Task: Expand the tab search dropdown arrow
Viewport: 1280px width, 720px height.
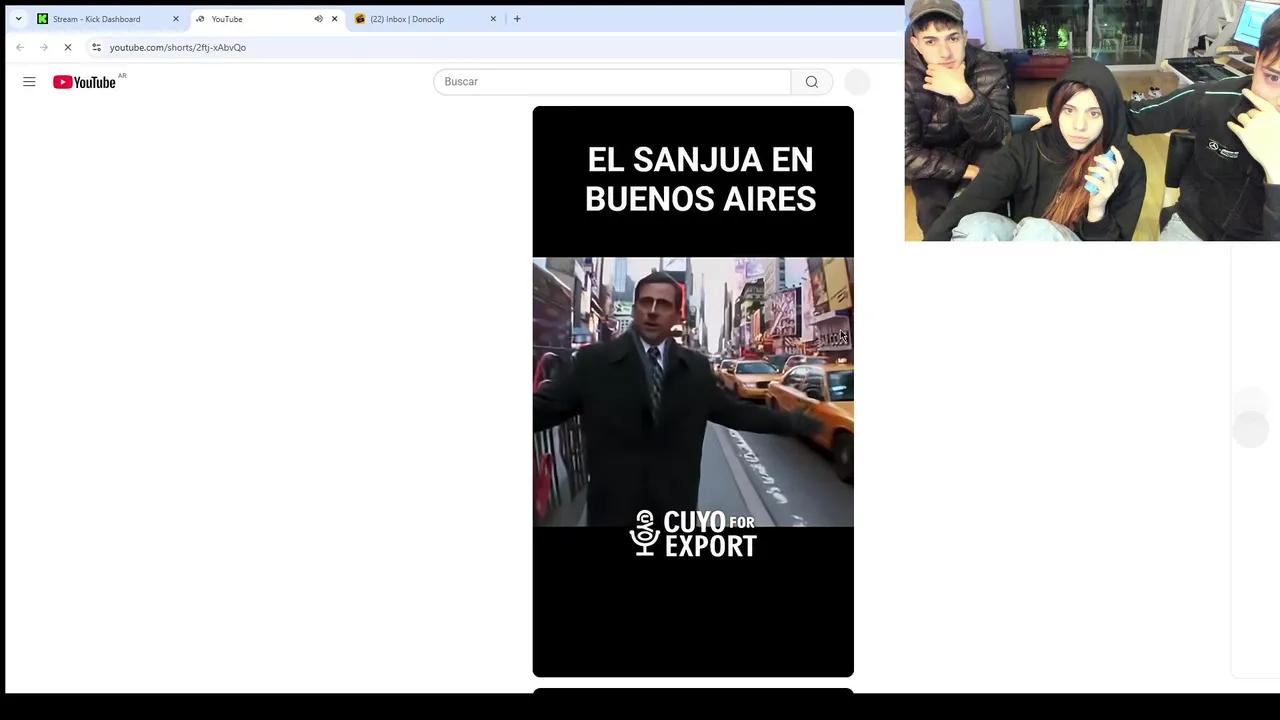Action: point(18,19)
